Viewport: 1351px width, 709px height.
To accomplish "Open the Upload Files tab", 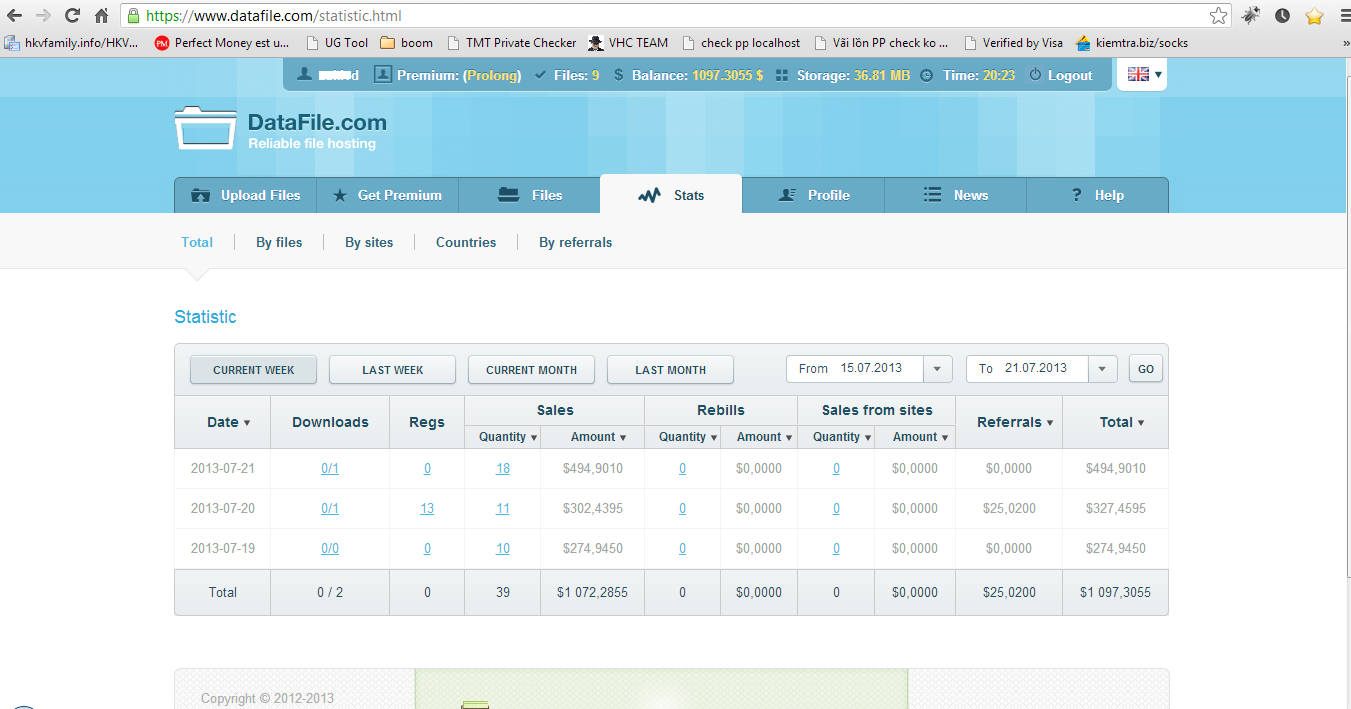I will (x=246, y=195).
